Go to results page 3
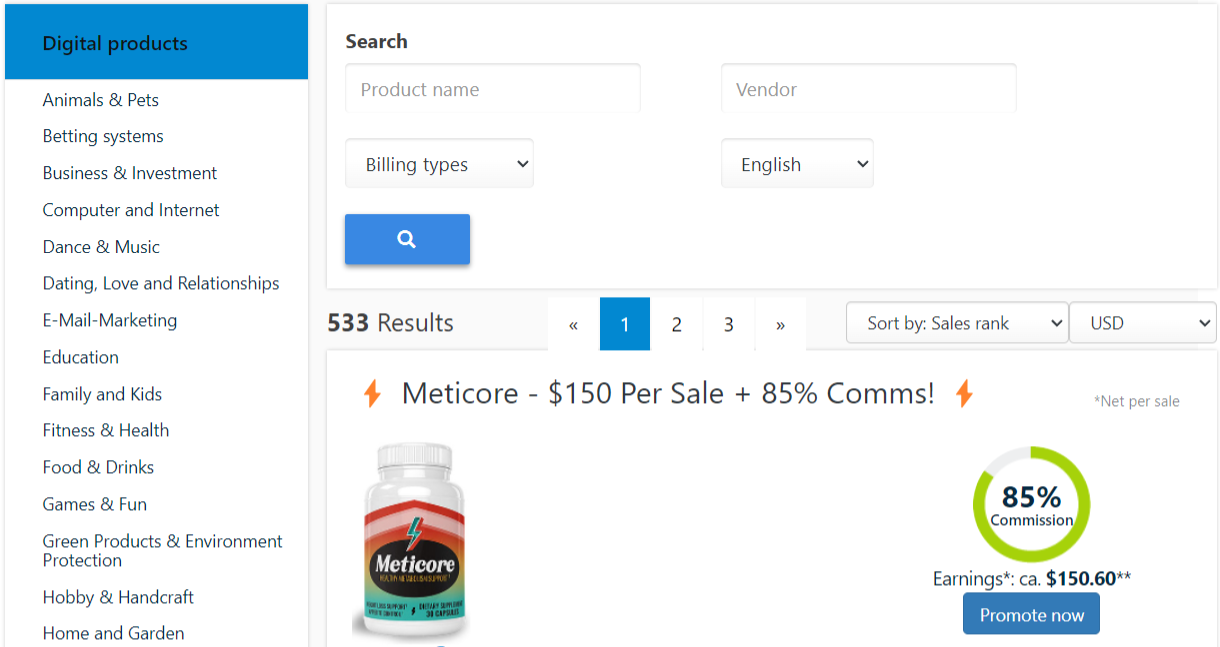The image size is (1220, 647). point(729,324)
